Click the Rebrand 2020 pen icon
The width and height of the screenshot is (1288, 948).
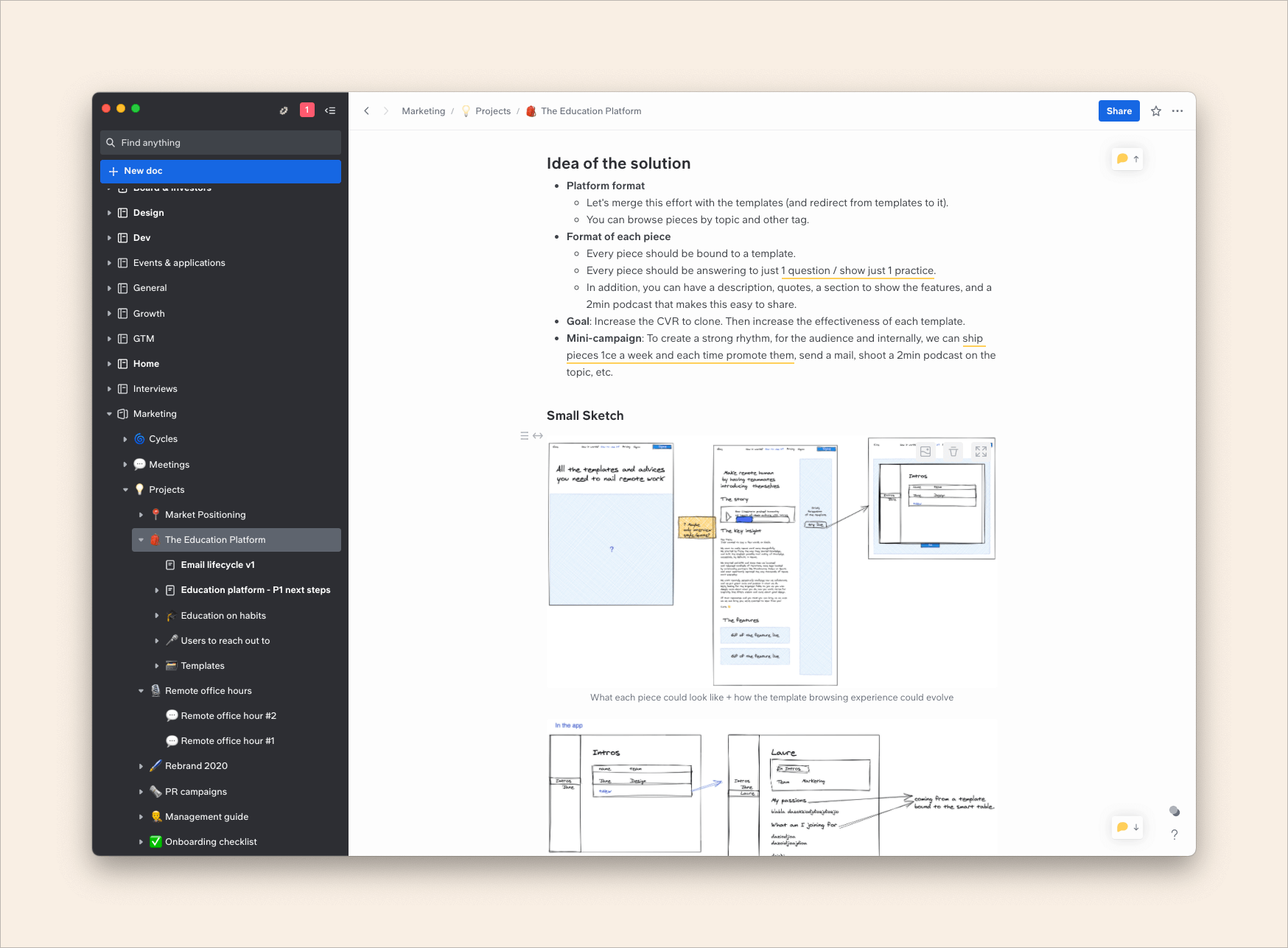coord(155,766)
